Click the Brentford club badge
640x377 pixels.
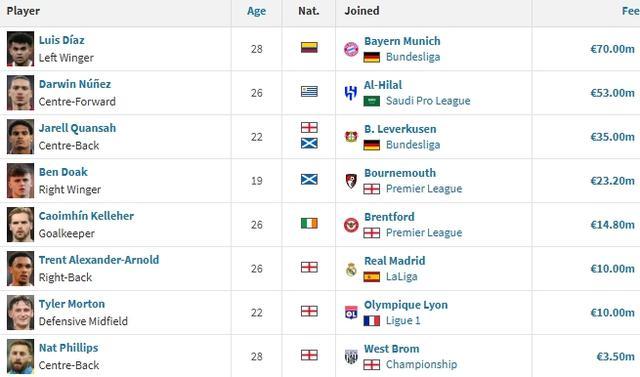pyautogui.click(x=351, y=225)
